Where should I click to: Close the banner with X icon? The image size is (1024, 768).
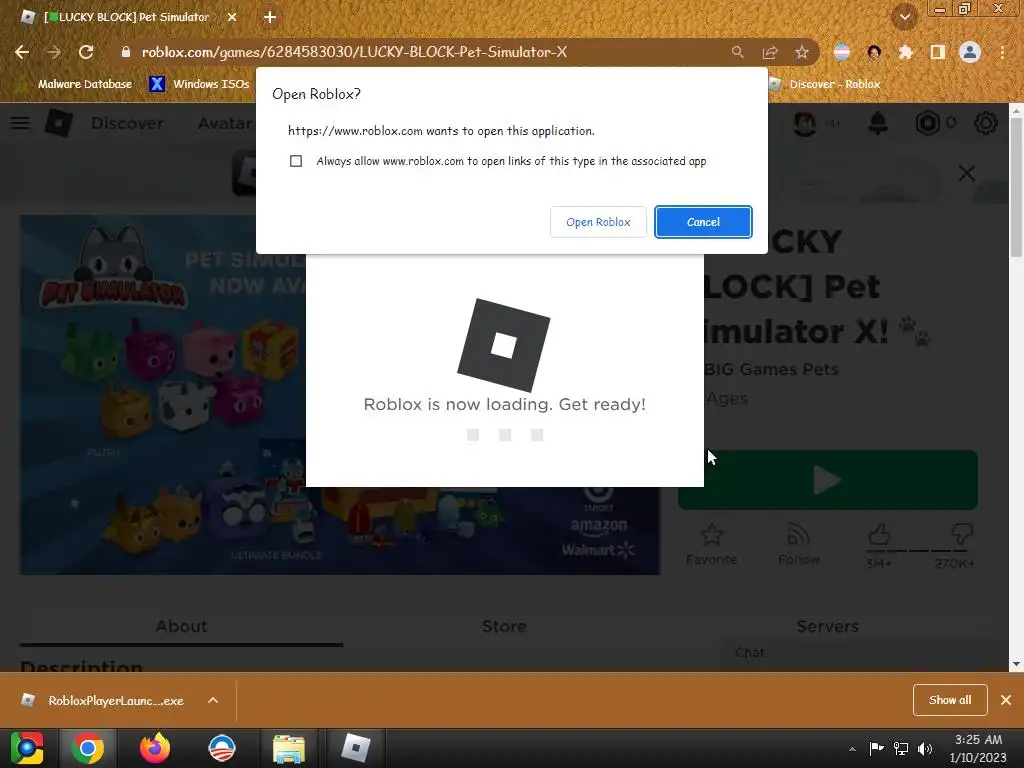click(967, 173)
